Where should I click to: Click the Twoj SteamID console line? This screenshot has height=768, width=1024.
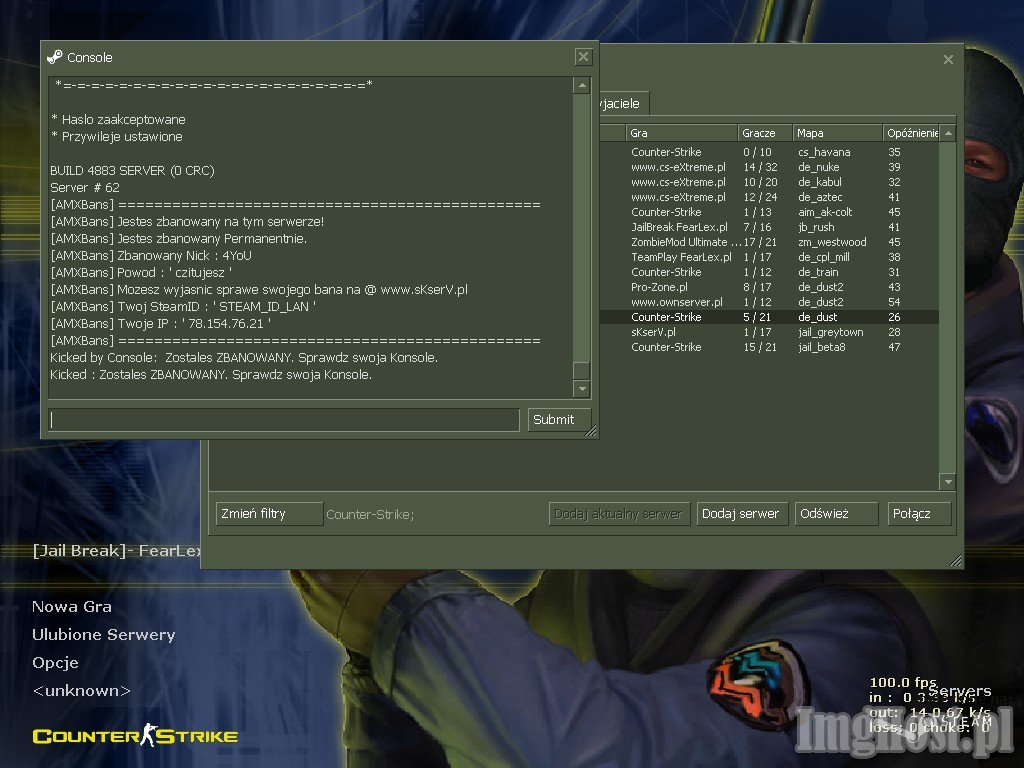pyautogui.click(x=184, y=307)
